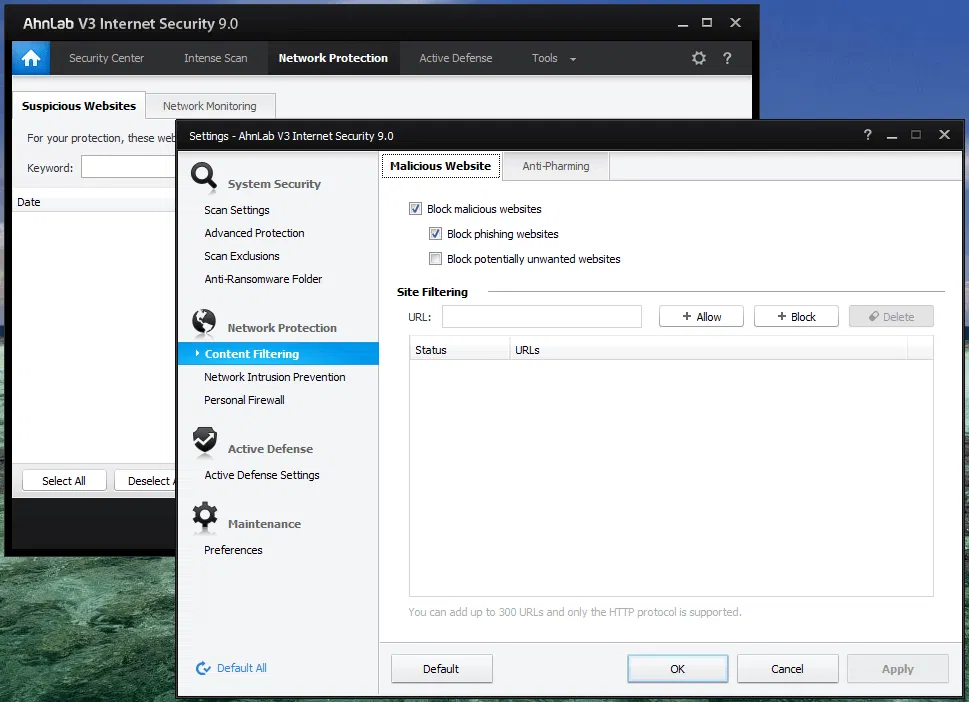Go to Active Defense top tab

(x=455, y=58)
